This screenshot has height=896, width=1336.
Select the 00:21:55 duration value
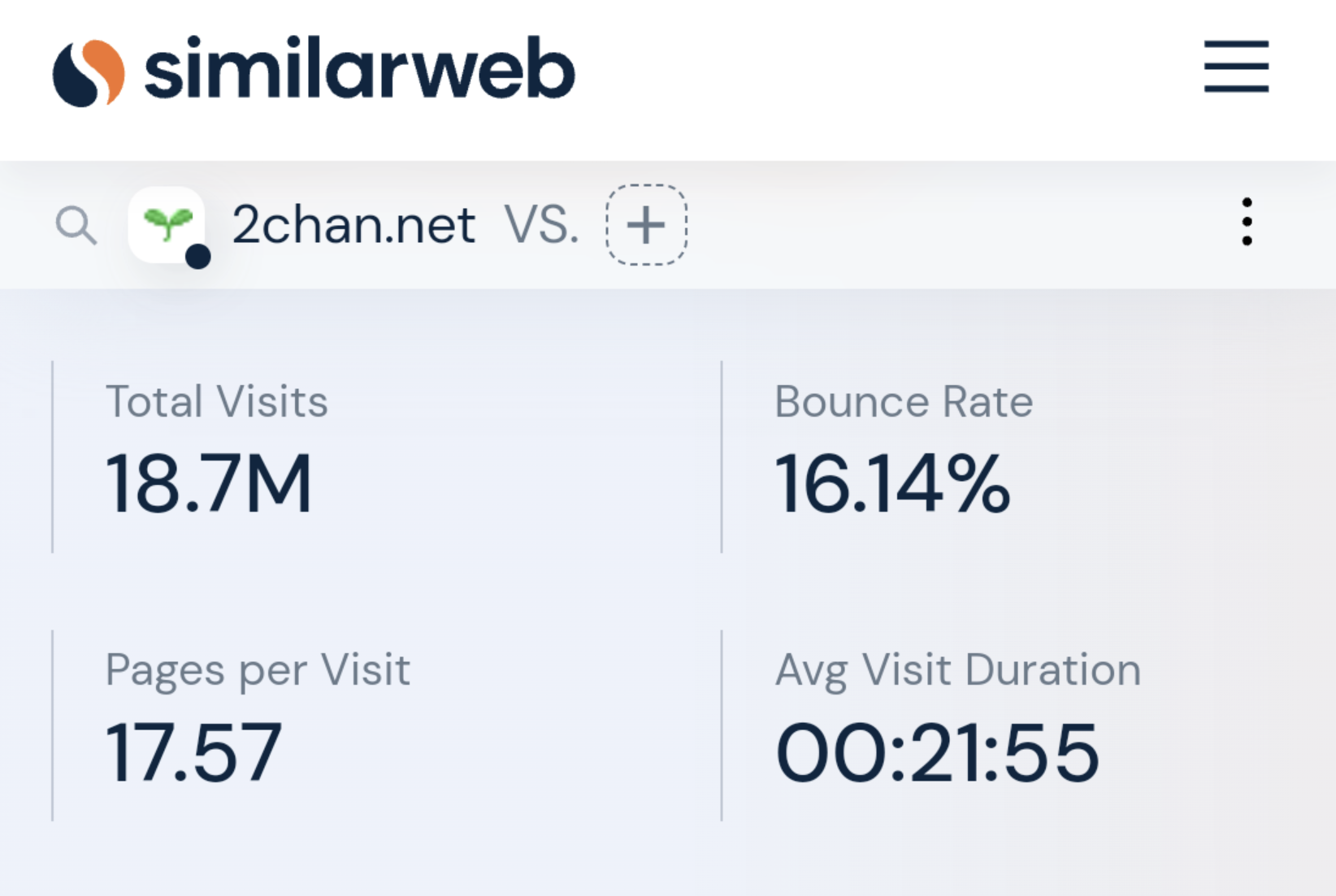coord(938,753)
